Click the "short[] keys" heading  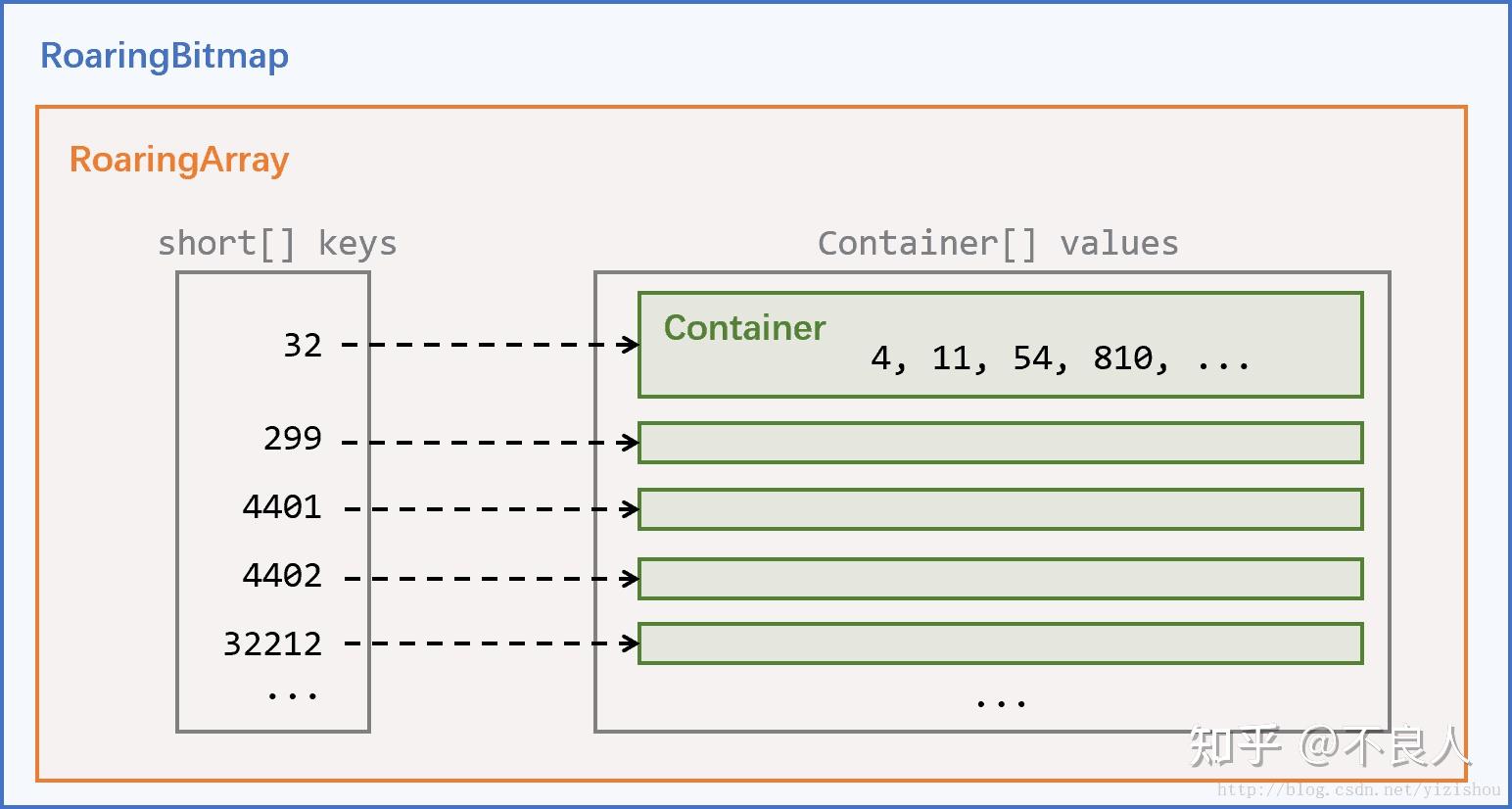(x=277, y=243)
